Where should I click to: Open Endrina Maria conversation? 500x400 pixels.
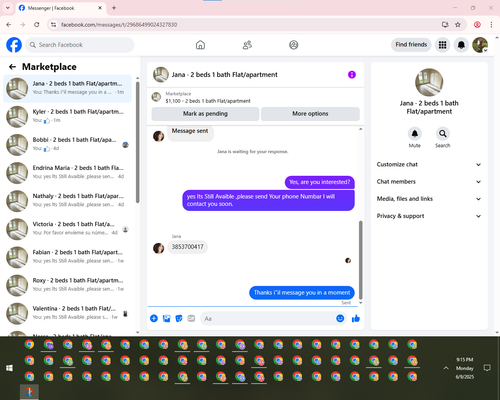click(67, 173)
